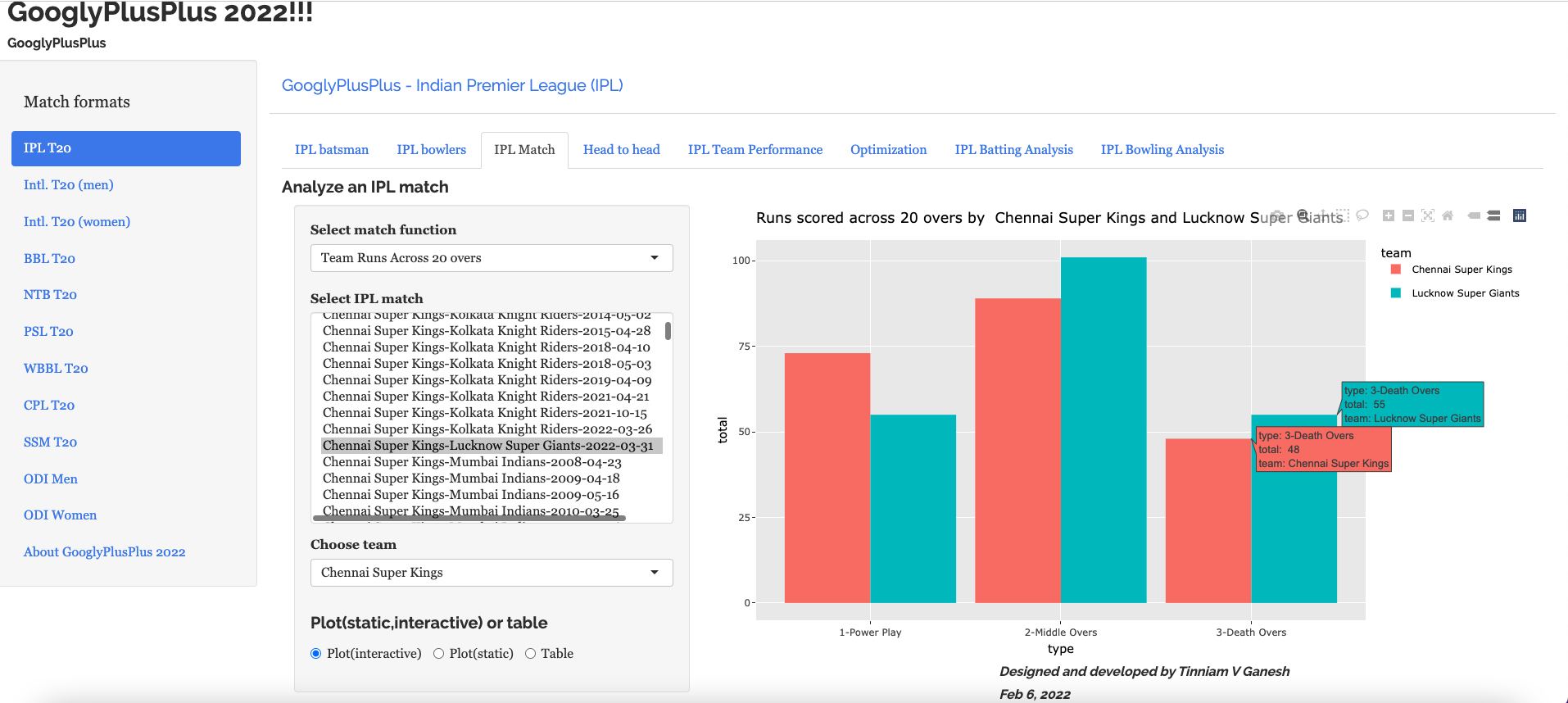Select the Table radio button
Screen dimensions: 1568x703
(531, 654)
